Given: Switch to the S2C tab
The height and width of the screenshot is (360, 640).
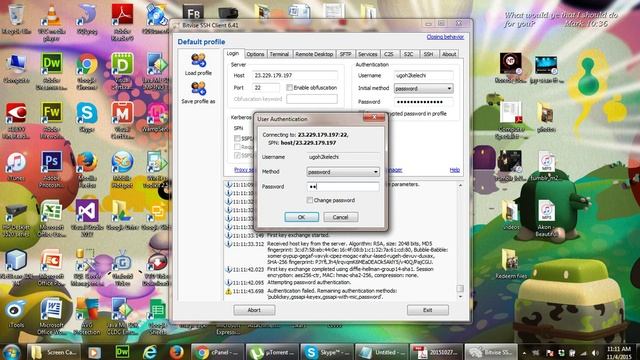Looking at the screenshot, I should coord(408,54).
